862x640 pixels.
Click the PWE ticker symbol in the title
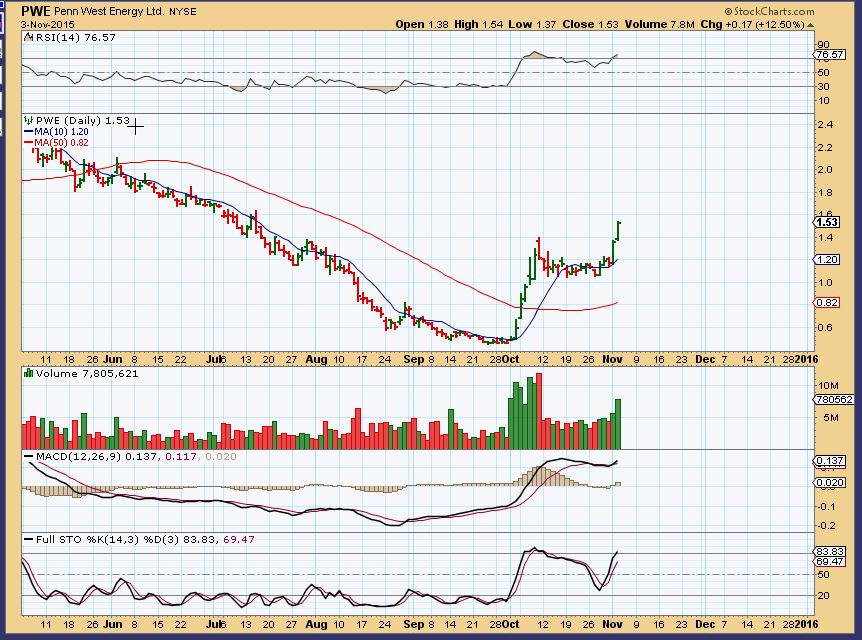36,11
